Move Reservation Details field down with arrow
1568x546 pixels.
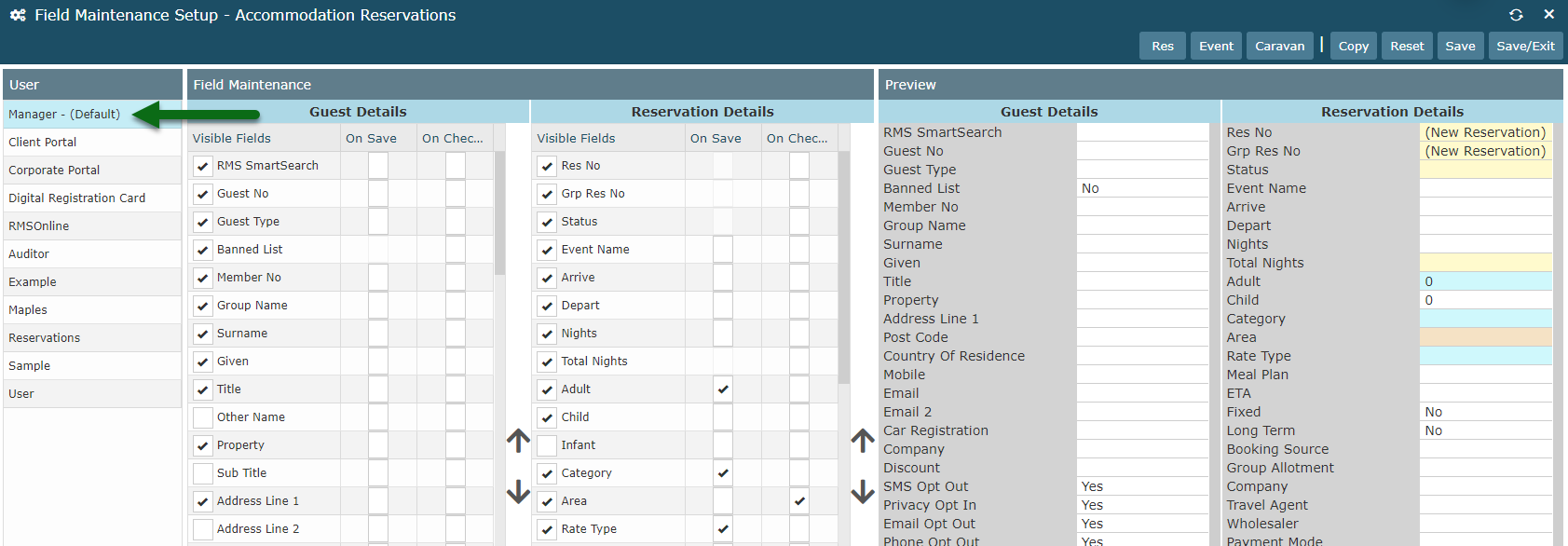click(x=863, y=491)
